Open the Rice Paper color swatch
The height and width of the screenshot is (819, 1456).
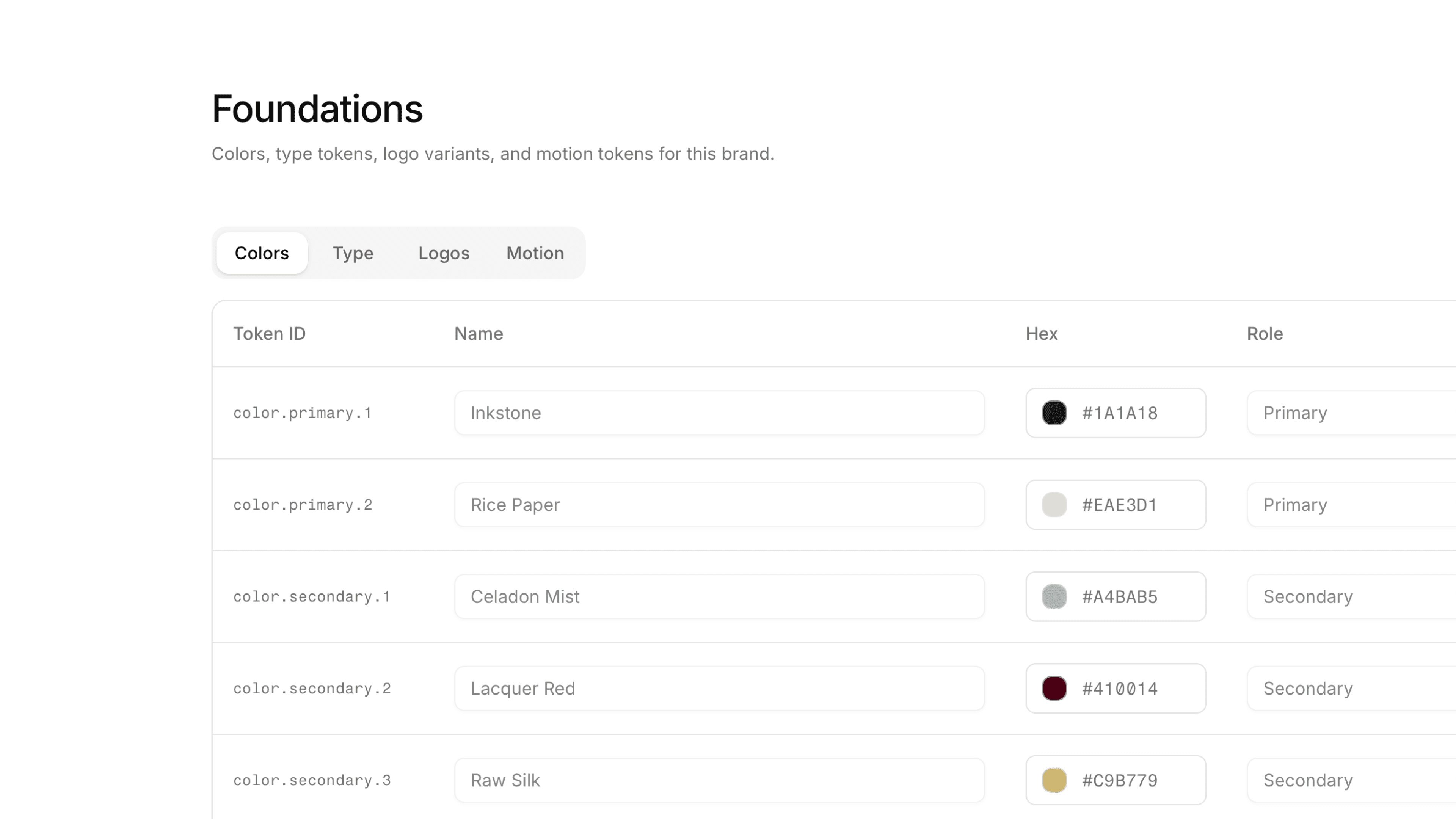click(1054, 505)
